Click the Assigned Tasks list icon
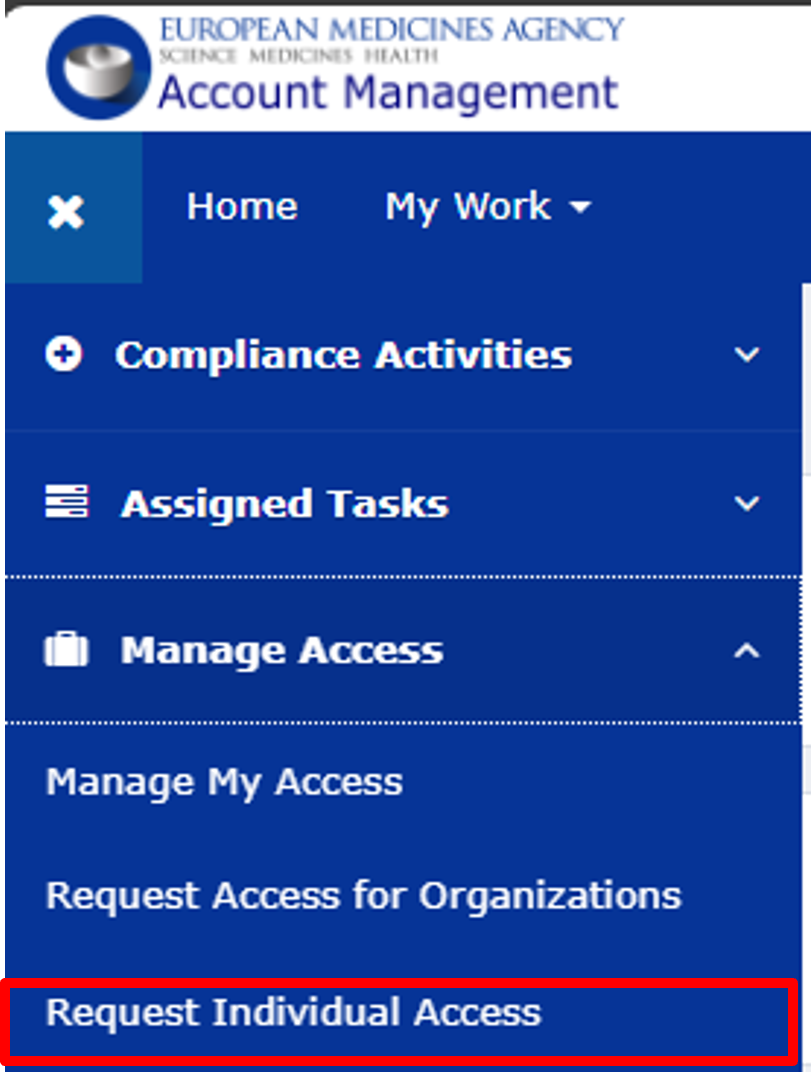 [67, 502]
